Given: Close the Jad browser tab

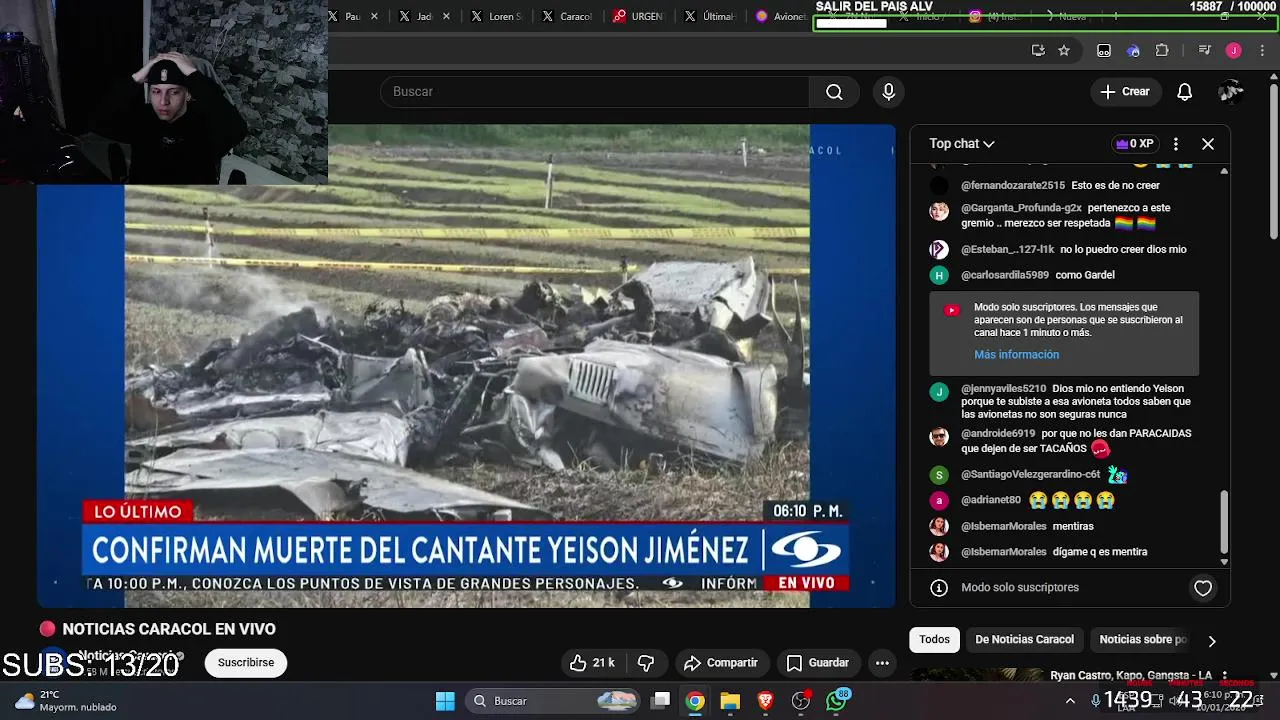Looking at the screenshot, I should click(446, 17).
